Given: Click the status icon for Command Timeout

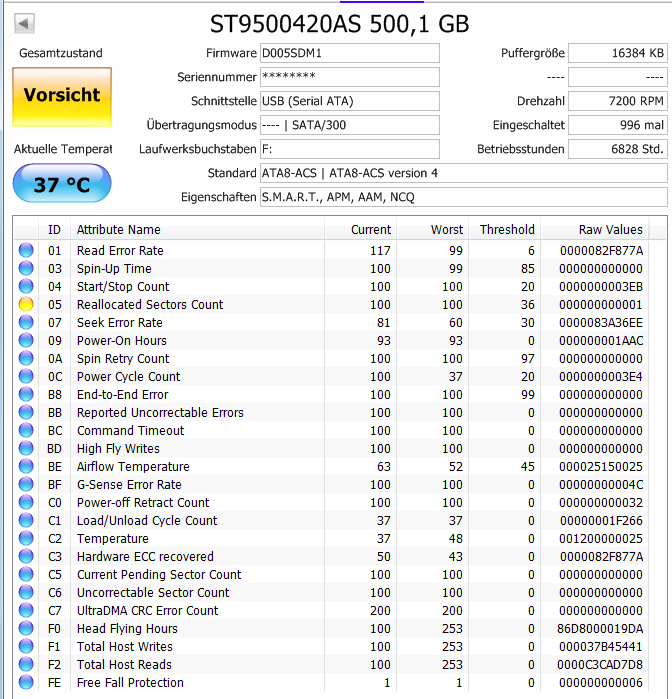Looking at the screenshot, I should click(26, 430).
